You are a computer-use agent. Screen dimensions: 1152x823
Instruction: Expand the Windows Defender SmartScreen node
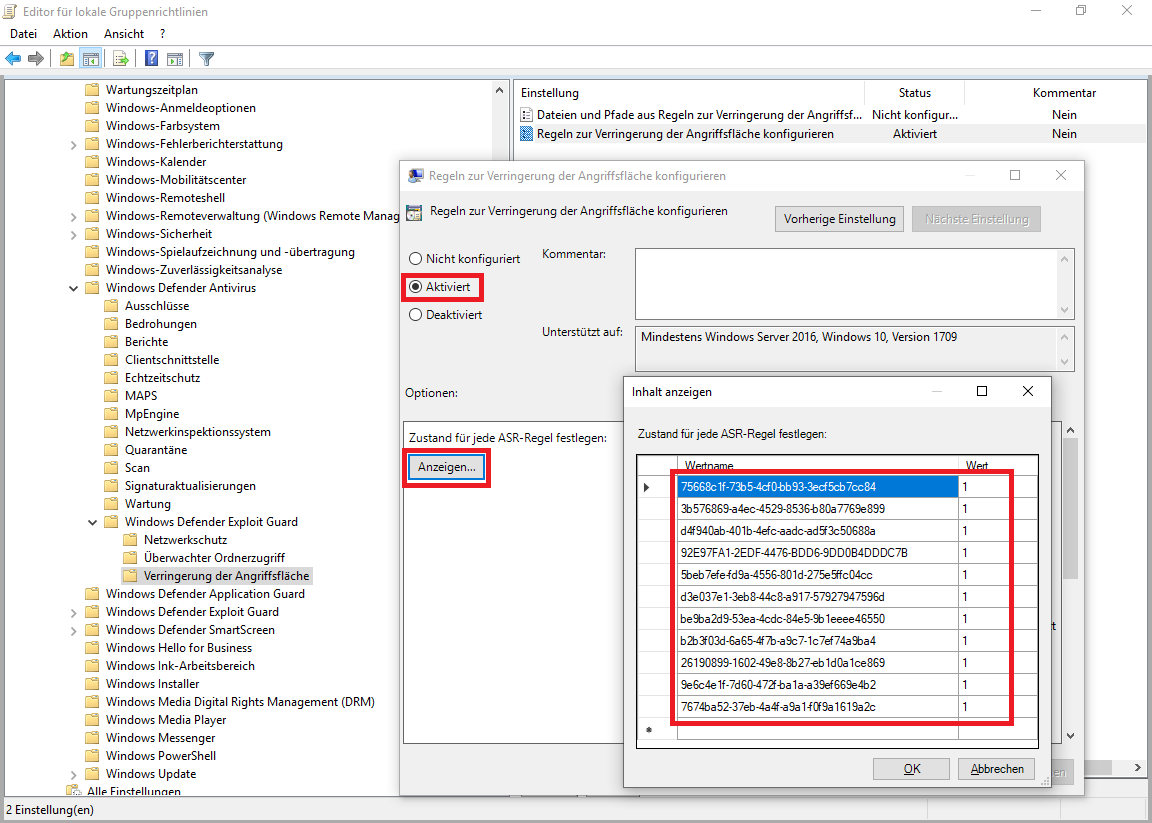pyautogui.click(x=73, y=630)
